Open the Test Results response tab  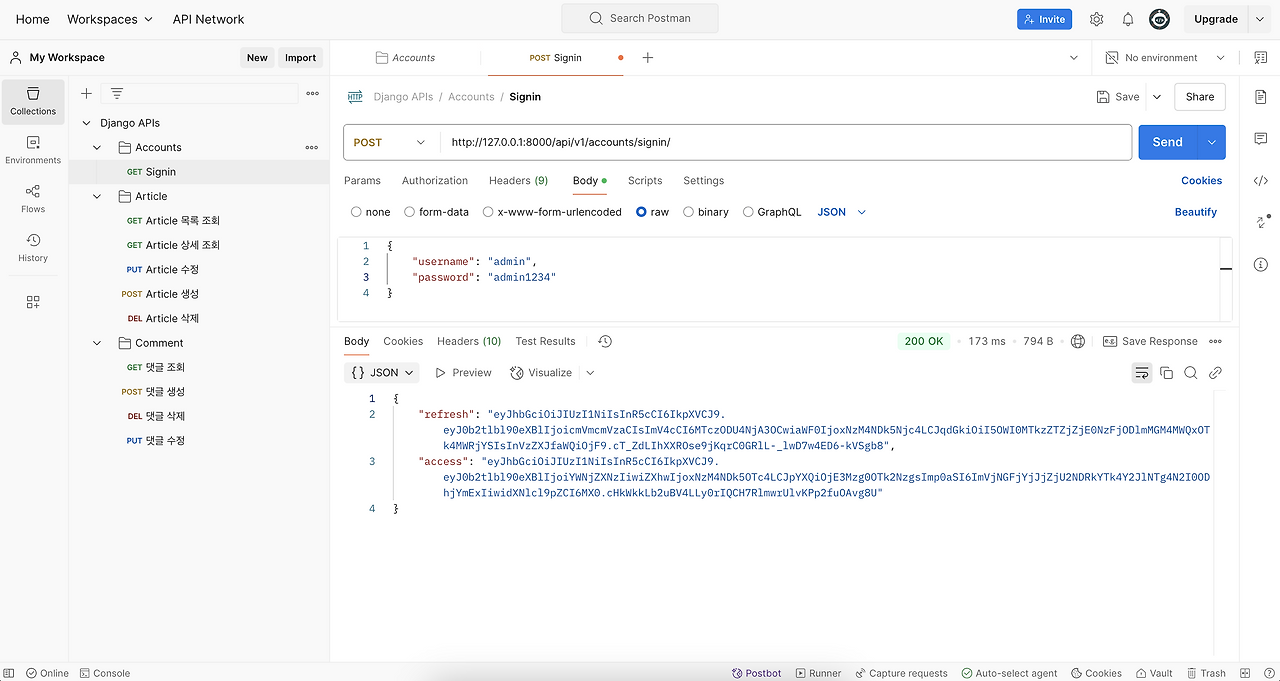[x=545, y=341]
